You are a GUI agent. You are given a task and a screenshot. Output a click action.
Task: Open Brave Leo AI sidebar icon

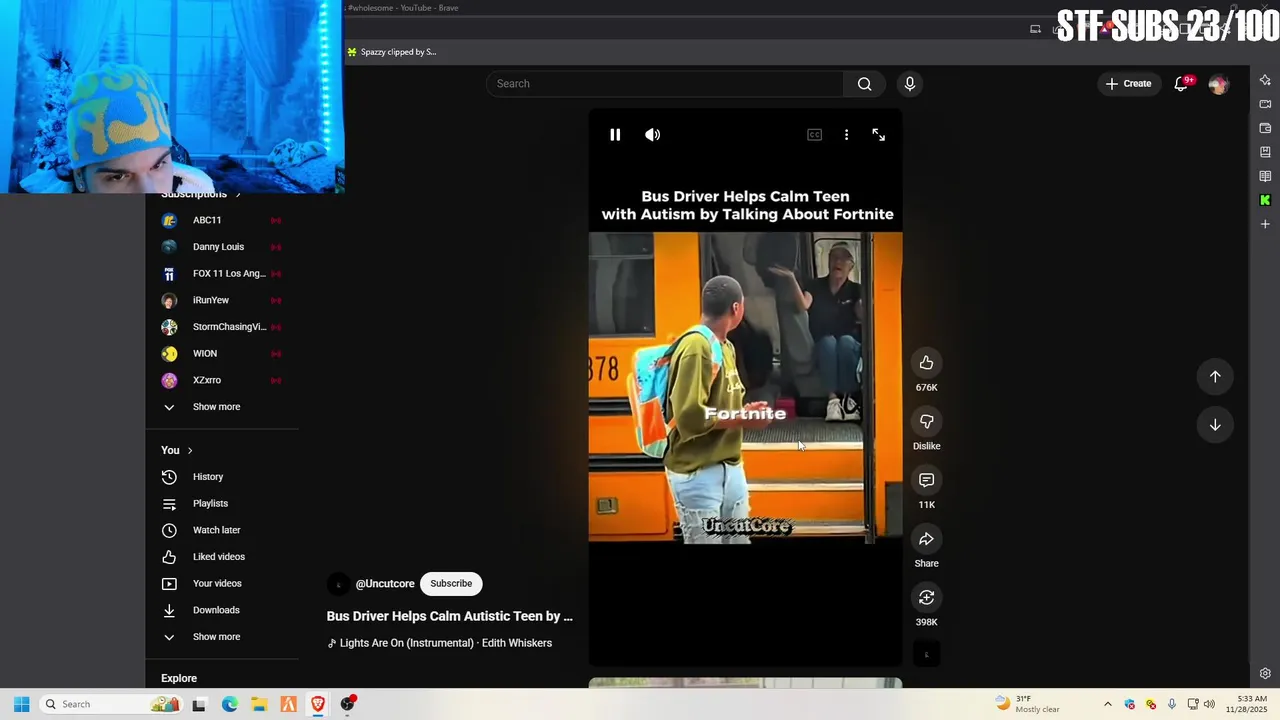click(1265, 80)
